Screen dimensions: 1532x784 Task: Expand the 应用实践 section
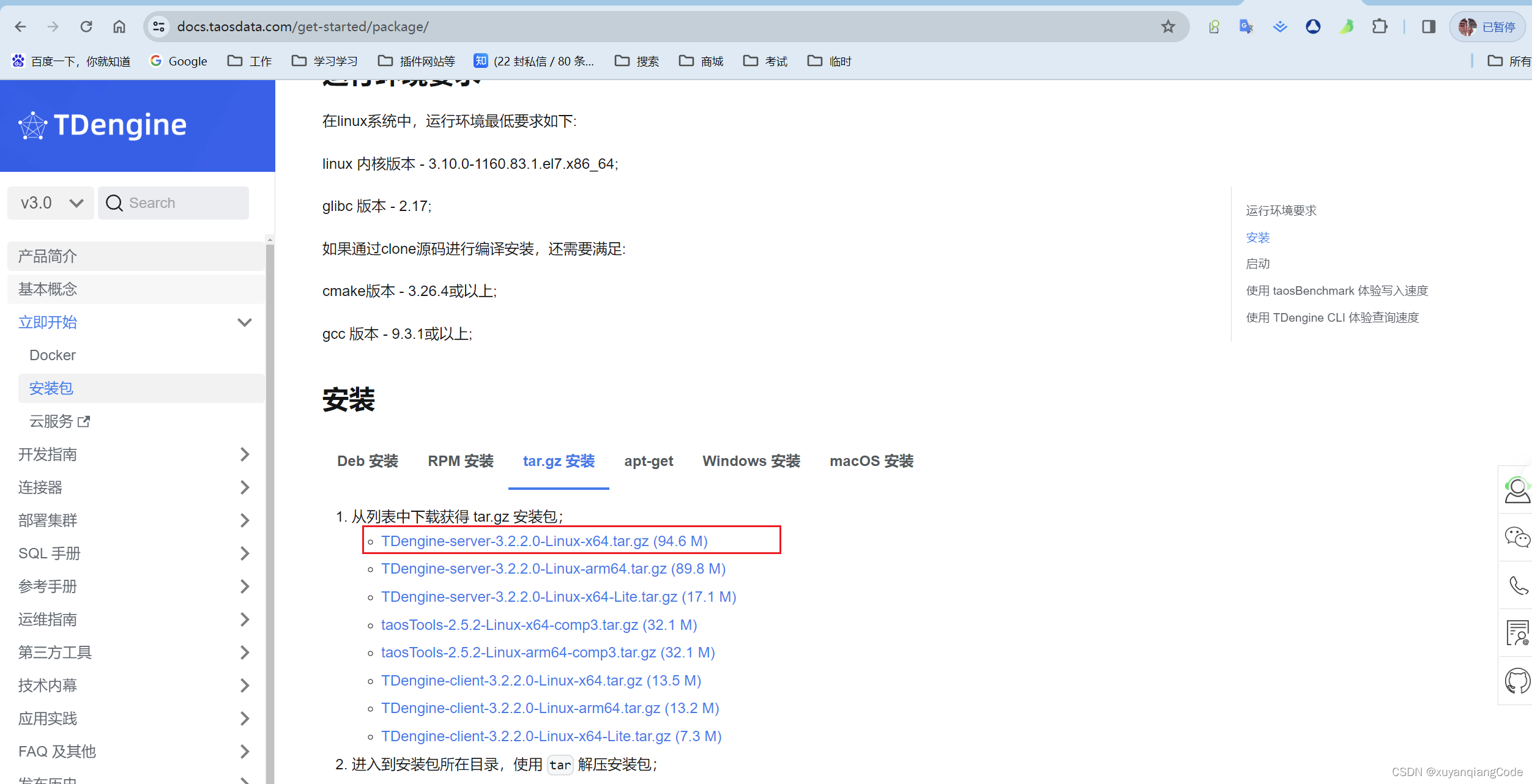[245, 719]
